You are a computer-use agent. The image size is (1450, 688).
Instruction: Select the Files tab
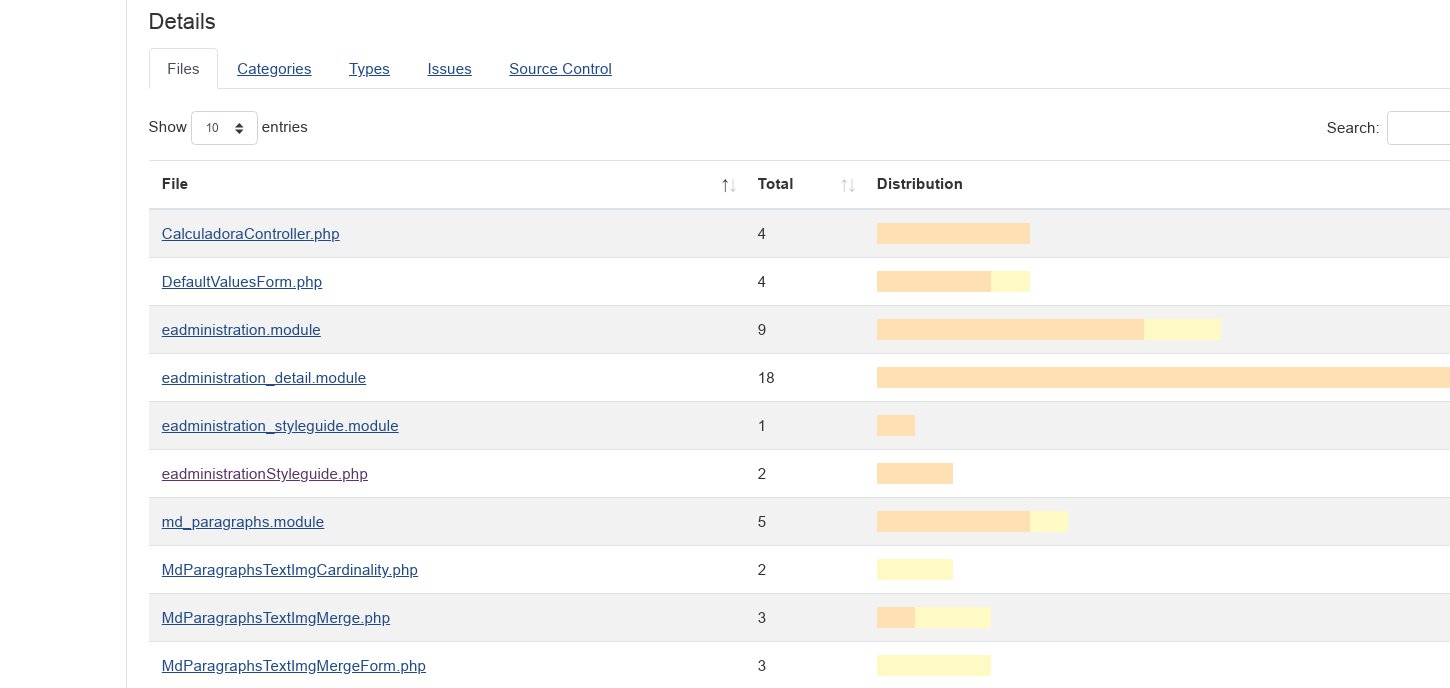pos(183,69)
